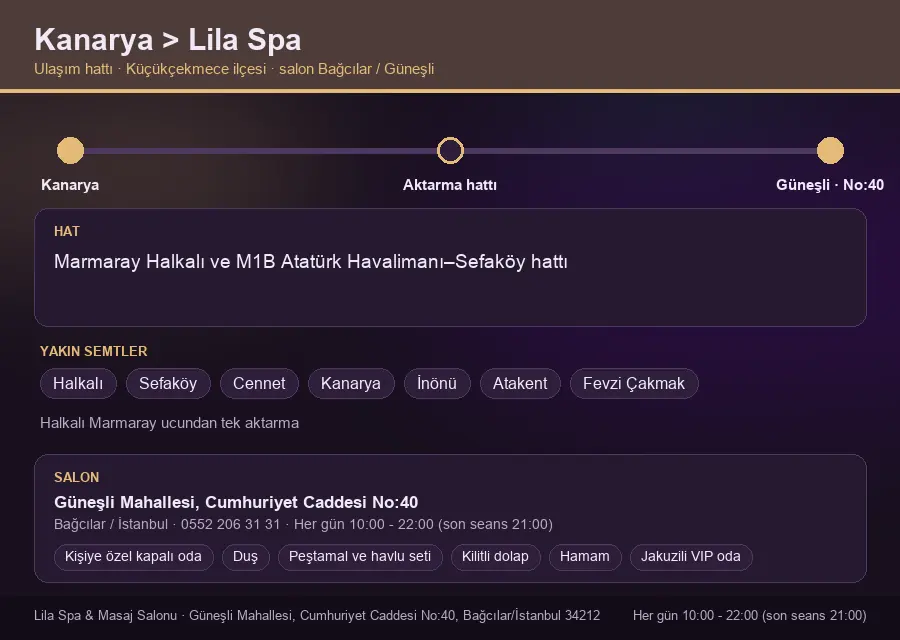Select the İnönü neighborhood chip
900x640 pixels.
pos(437,383)
